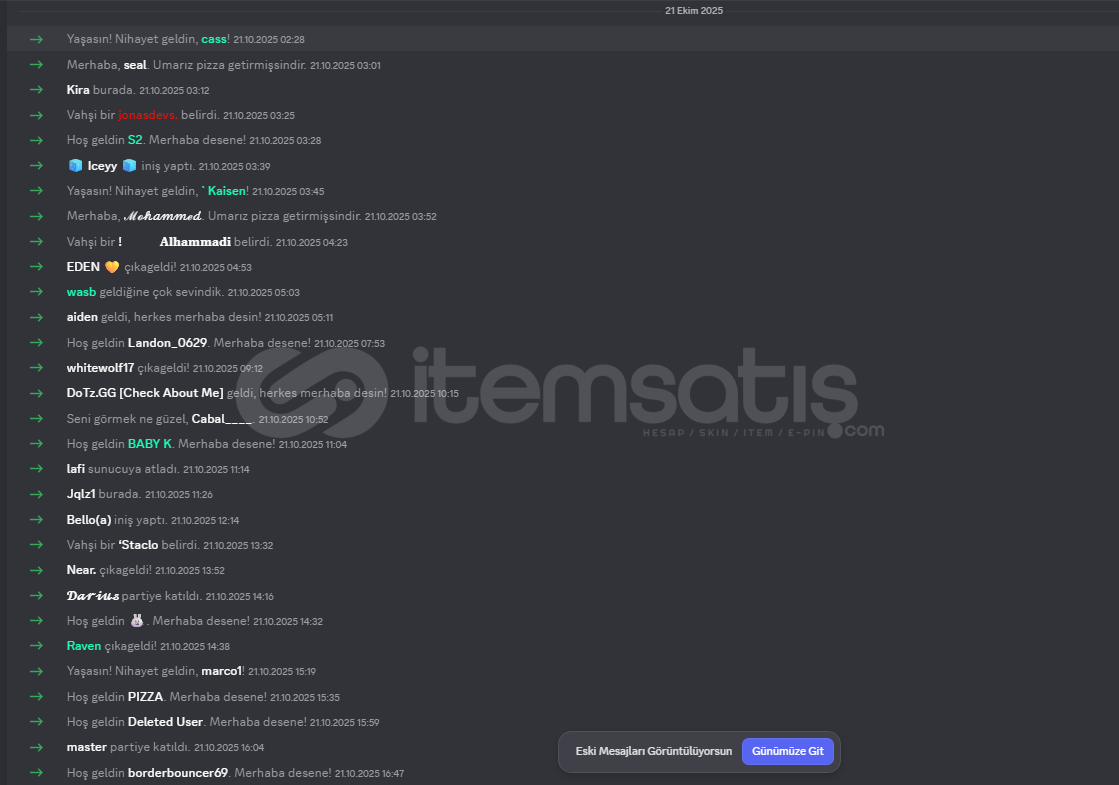Click the Günümüze Git button
The height and width of the screenshot is (785, 1119).
(787, 751)
